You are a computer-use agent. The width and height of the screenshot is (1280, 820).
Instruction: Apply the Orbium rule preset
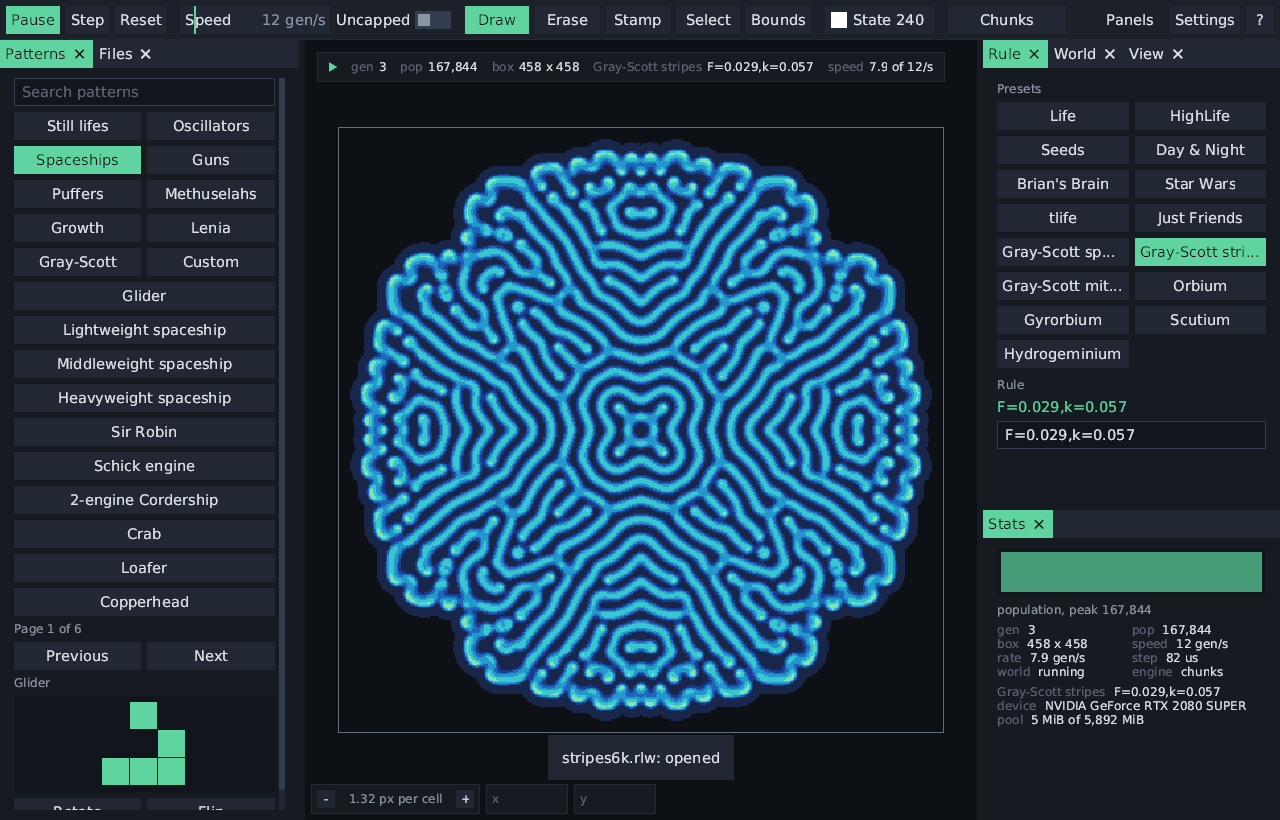[x=1200, y=286]
